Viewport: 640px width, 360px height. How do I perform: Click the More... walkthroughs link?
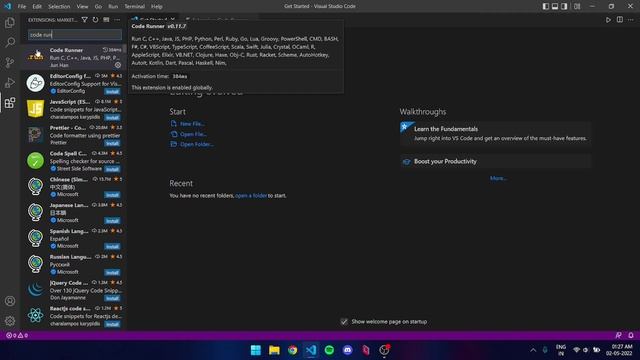(x=498, y=178)
